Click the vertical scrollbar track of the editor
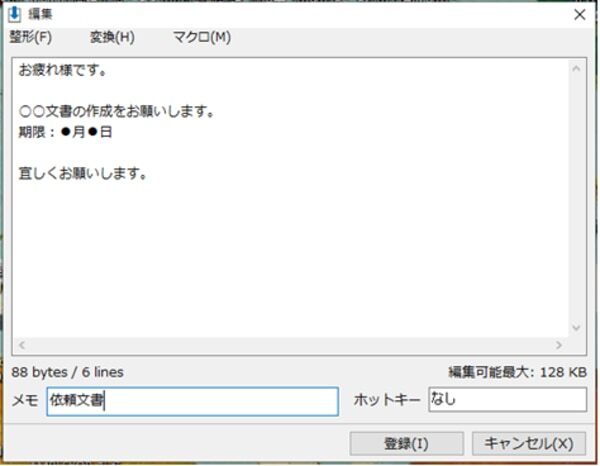The width and height of the screenshot is (600, 466). pos(576,200)
